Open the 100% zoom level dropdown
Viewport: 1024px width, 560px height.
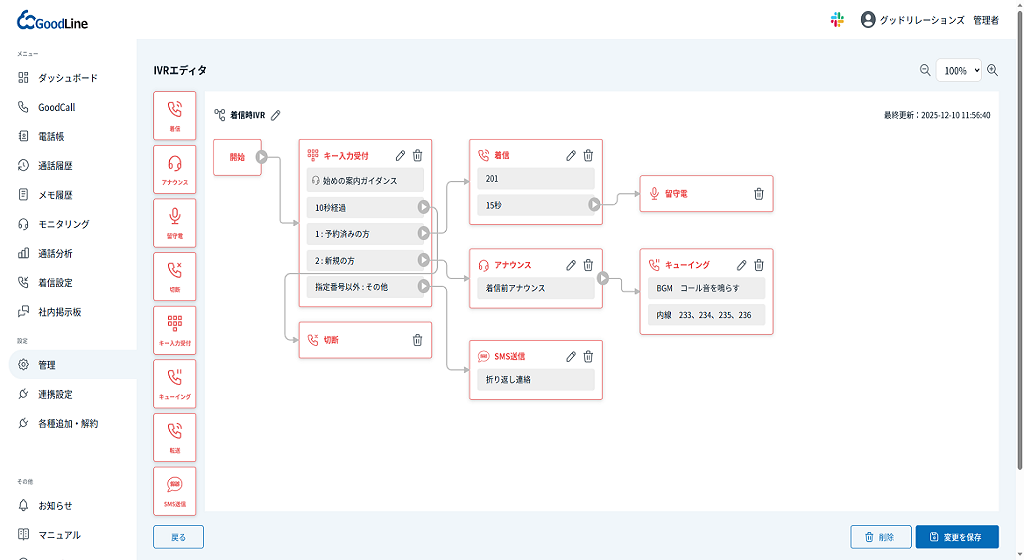[958, 70]
